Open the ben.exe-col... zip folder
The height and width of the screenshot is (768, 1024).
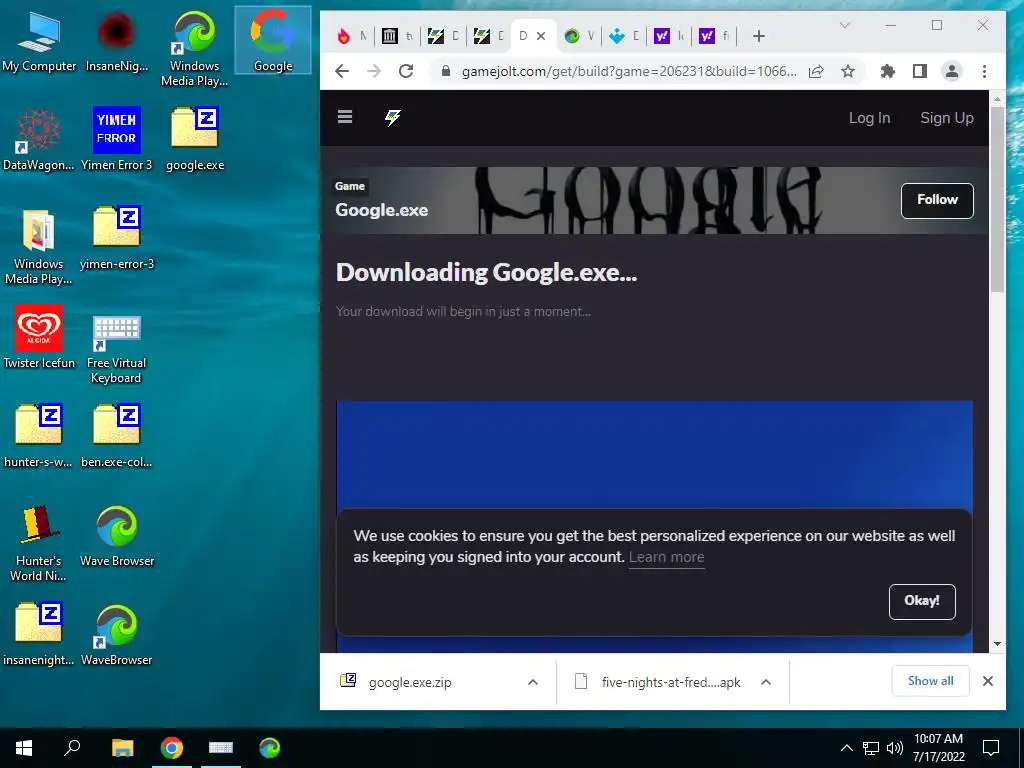coord(116,436)
